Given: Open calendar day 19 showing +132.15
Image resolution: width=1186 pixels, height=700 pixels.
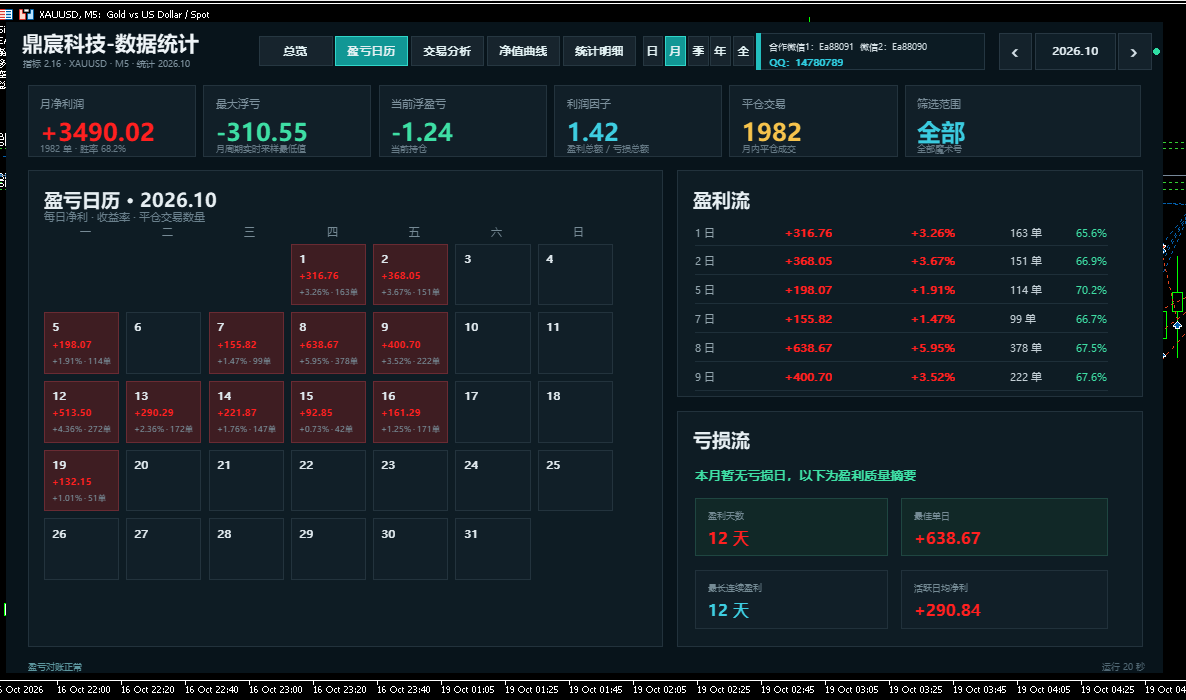Looking at the screenshot, I should pos(82,481).
